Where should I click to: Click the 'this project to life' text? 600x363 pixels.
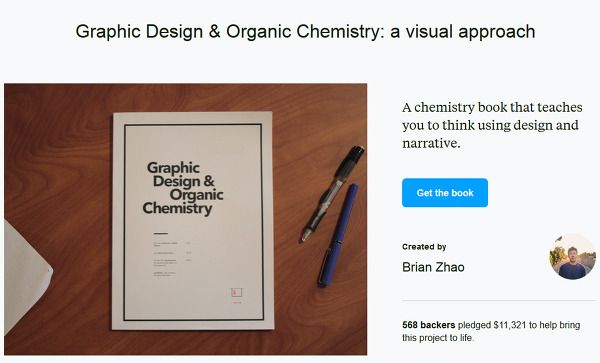[438, 338]
